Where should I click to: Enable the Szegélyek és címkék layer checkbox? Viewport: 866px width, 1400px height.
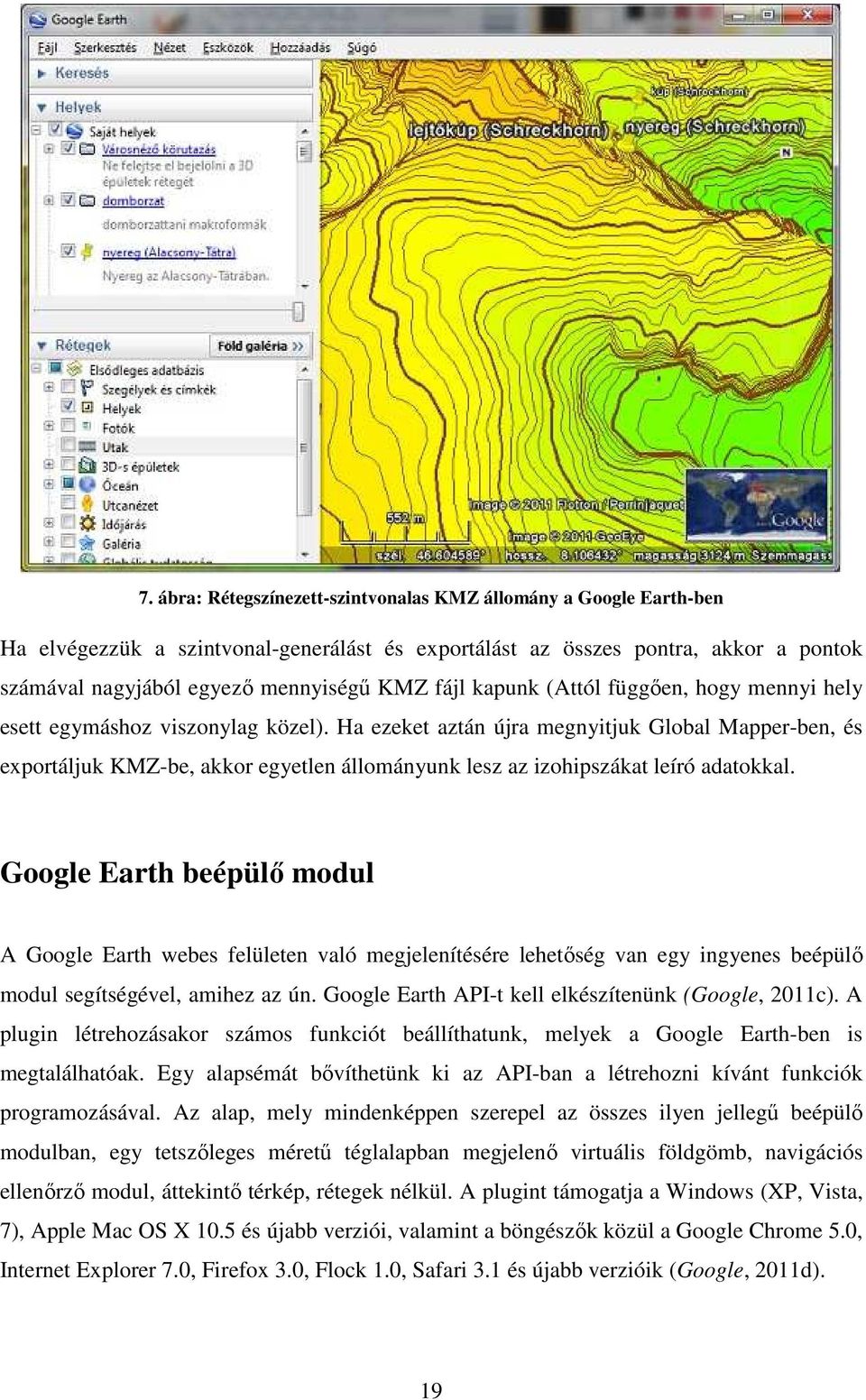coord(68,388)
